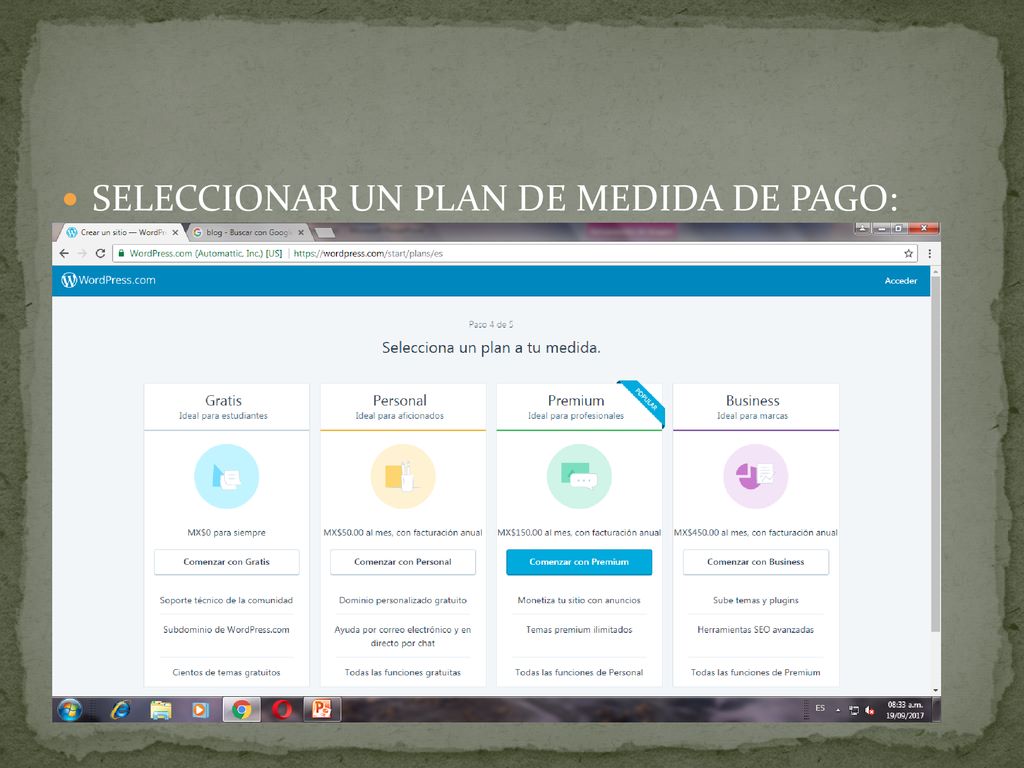1024x768 pixels.
Task: Click 'Comenzar con Gratis' button
Action: point(227,562)
